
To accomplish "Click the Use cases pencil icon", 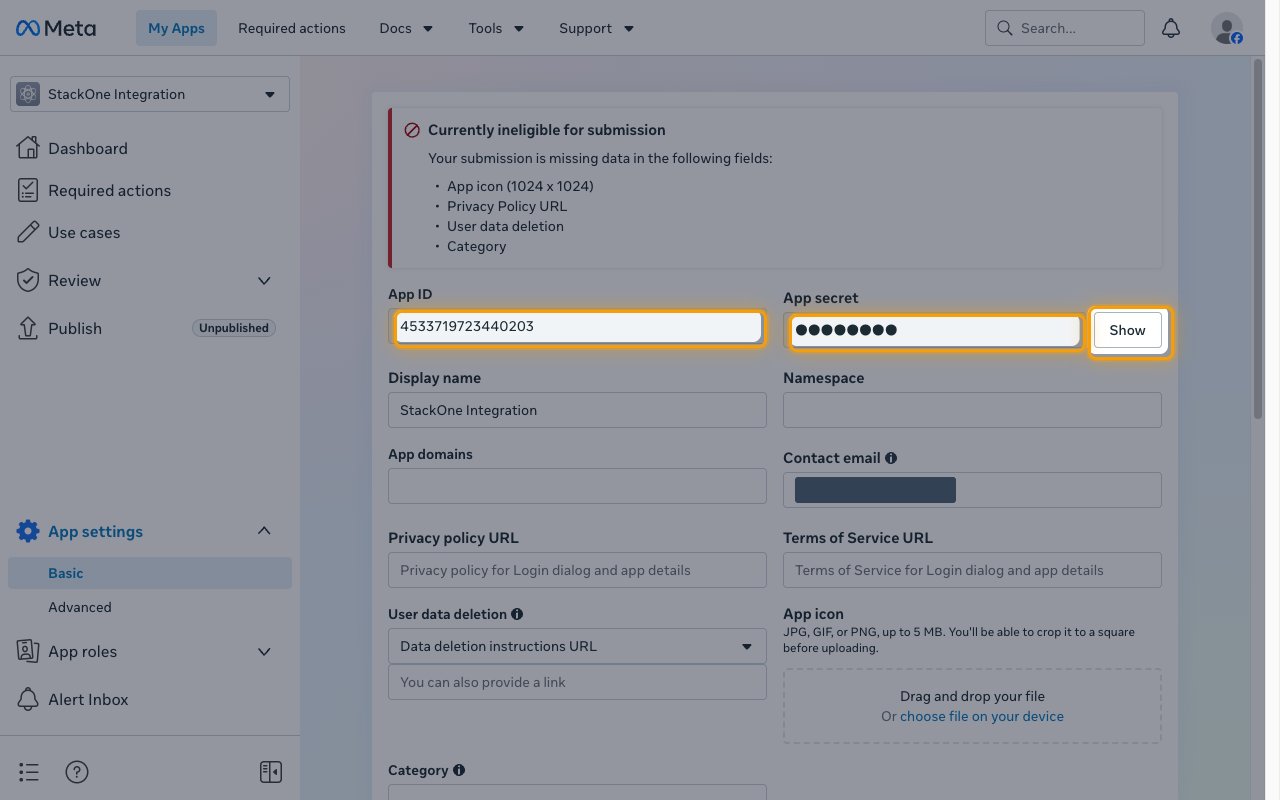I will tap(28, 232).
